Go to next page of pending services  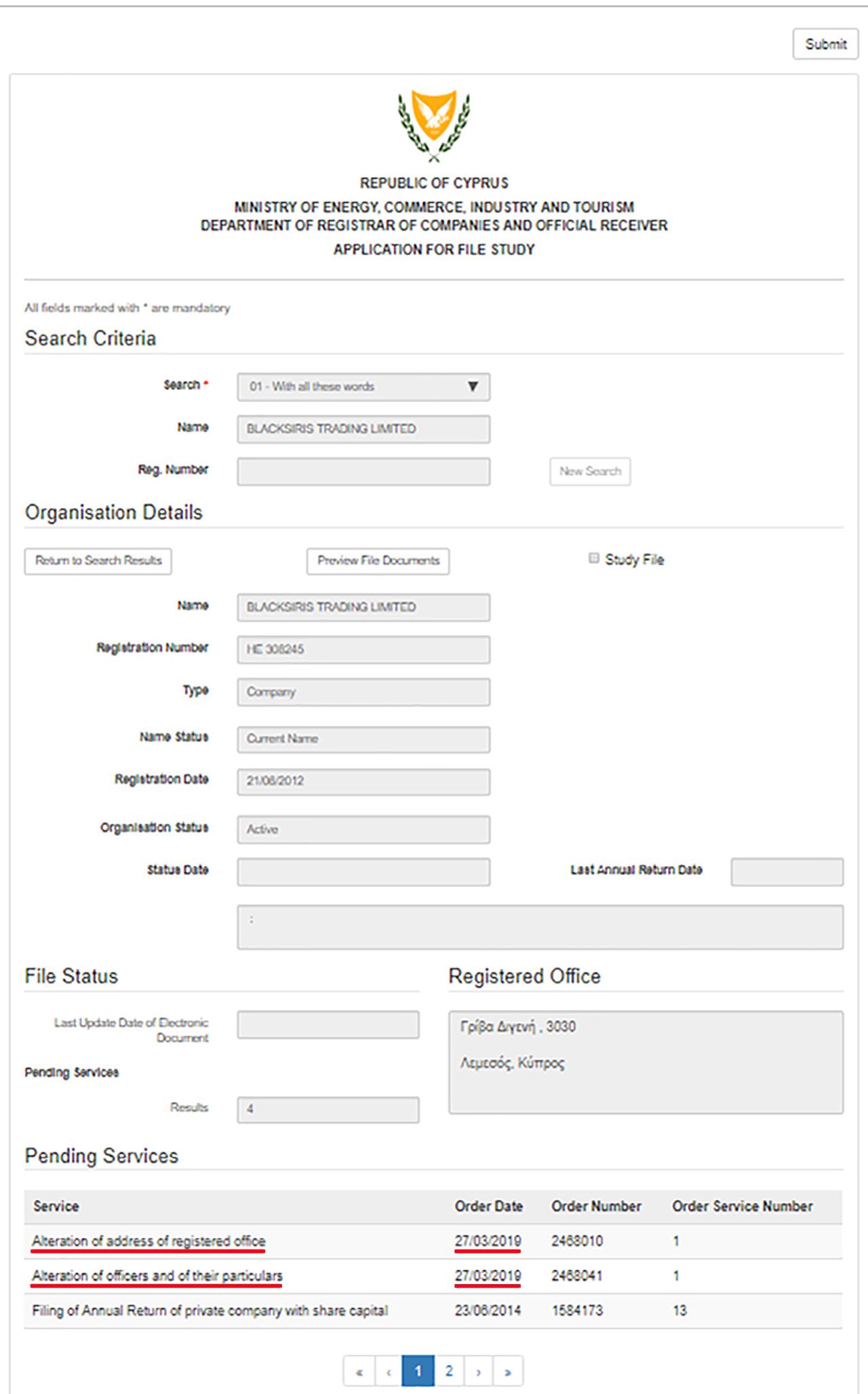point(478,1371)
